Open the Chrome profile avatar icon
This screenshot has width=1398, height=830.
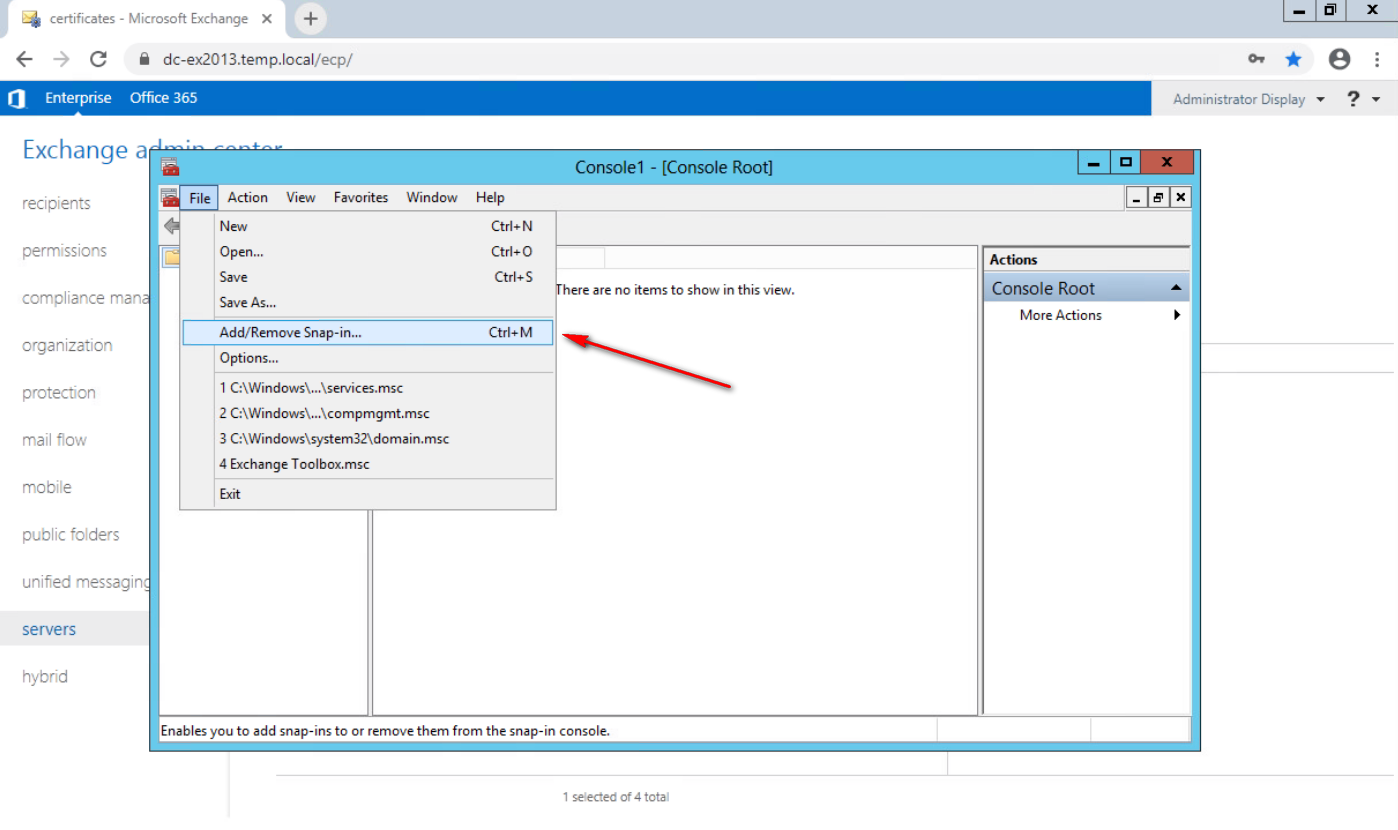[x=1339, y=59]
